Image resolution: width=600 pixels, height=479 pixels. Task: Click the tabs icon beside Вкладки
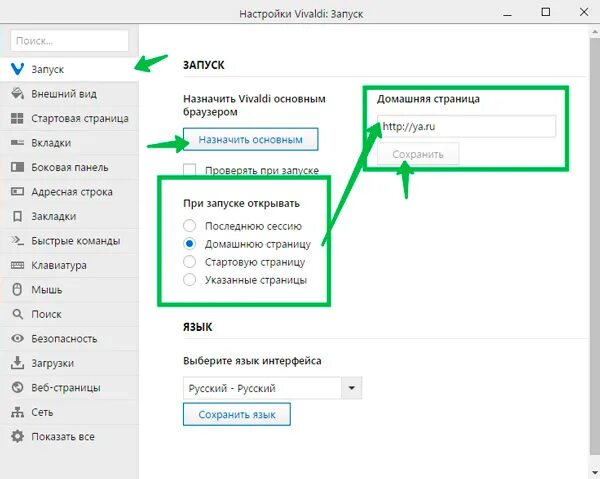[x=17, y=143]
